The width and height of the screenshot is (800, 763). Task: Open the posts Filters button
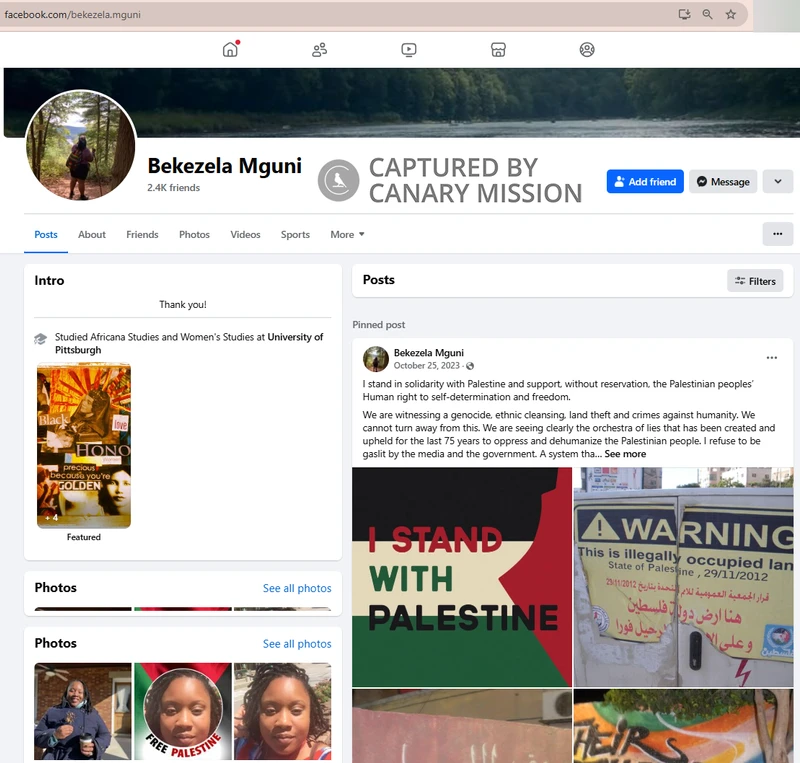coord(755,281)
